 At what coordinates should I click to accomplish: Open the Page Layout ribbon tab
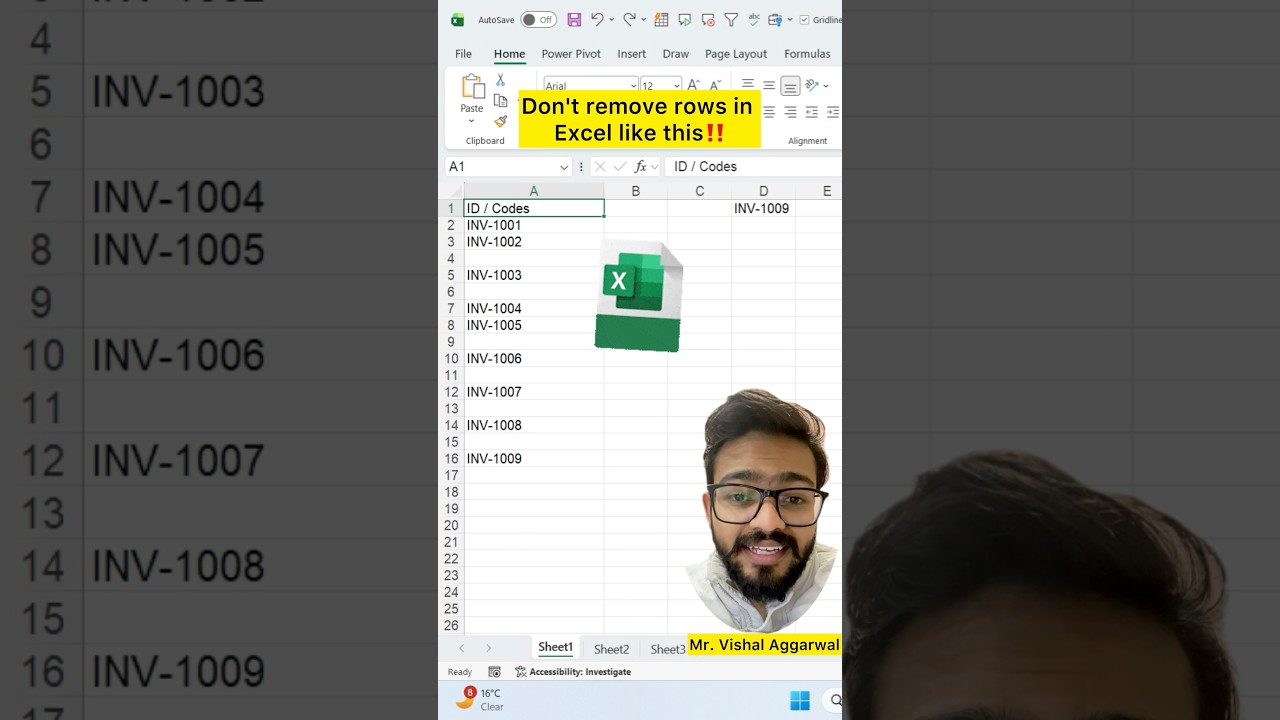pyautogui.click(x=735, y=54)
